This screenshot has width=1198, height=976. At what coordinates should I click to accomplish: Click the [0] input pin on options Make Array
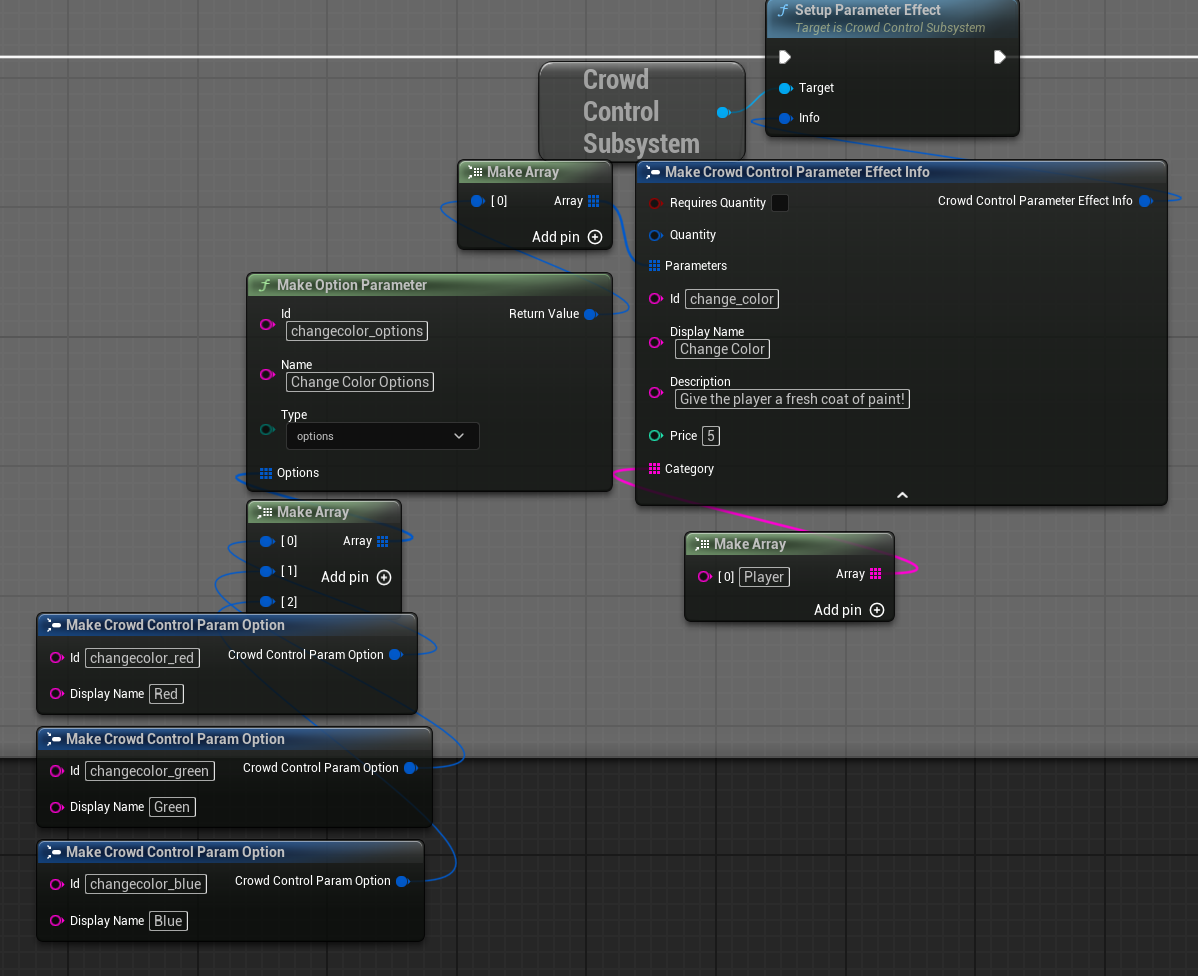point(267,541)
